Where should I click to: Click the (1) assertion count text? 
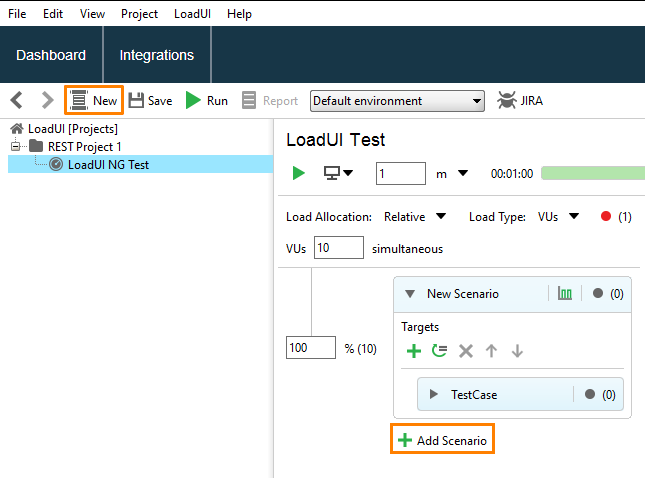click(x=624, y=216)
